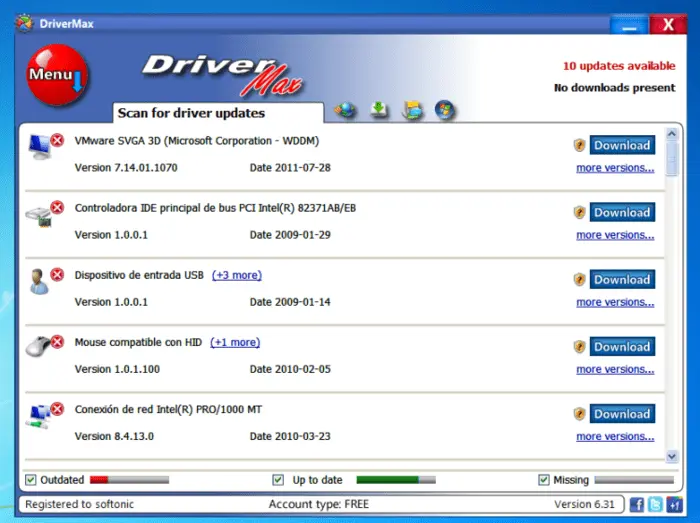Open more versions for Intel PRO/1000 MT
Screen dimensions: 700x523
pyautogui.click(x=615, y=436)
